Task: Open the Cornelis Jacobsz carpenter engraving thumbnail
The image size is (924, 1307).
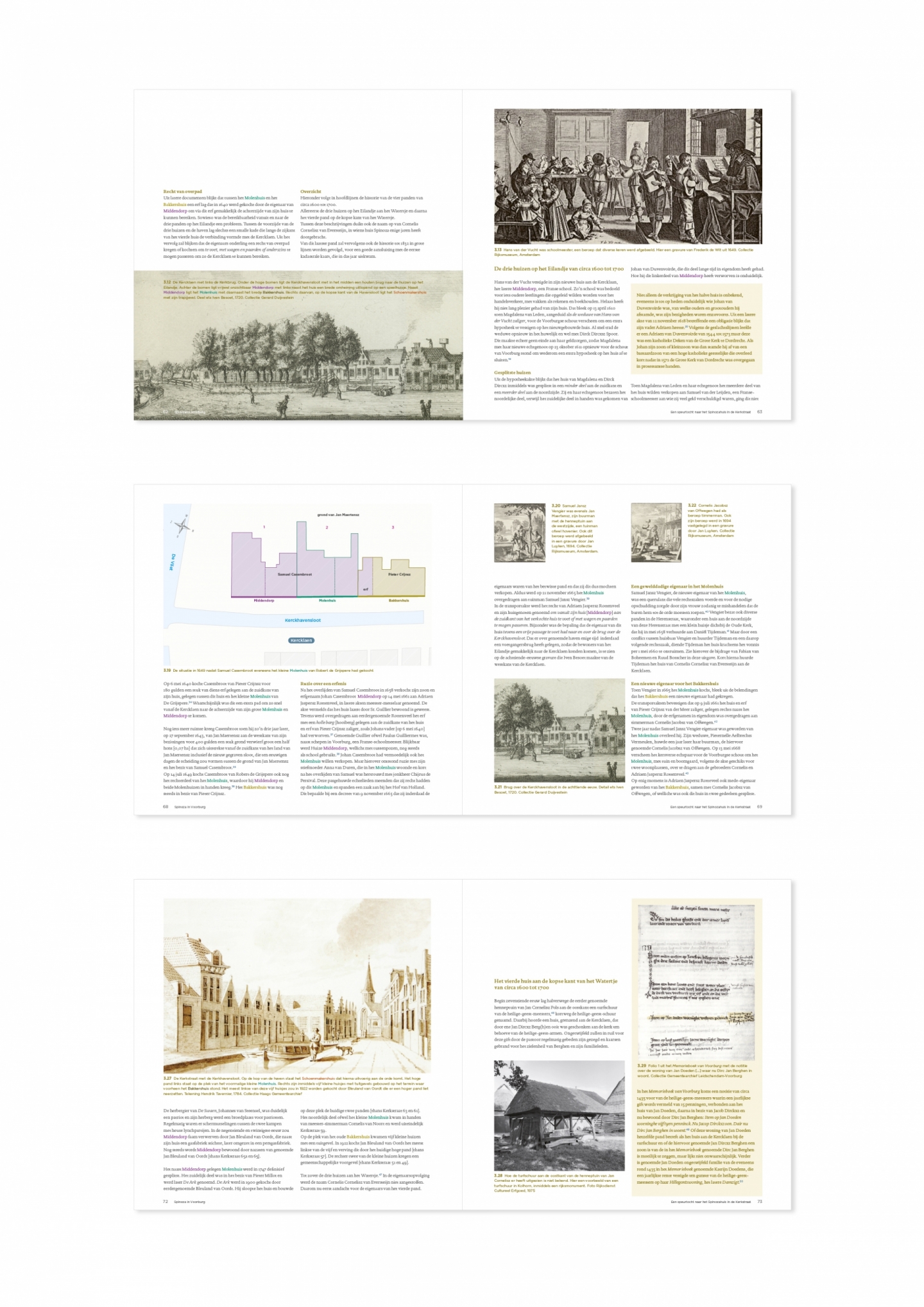Action: (656, 533)
